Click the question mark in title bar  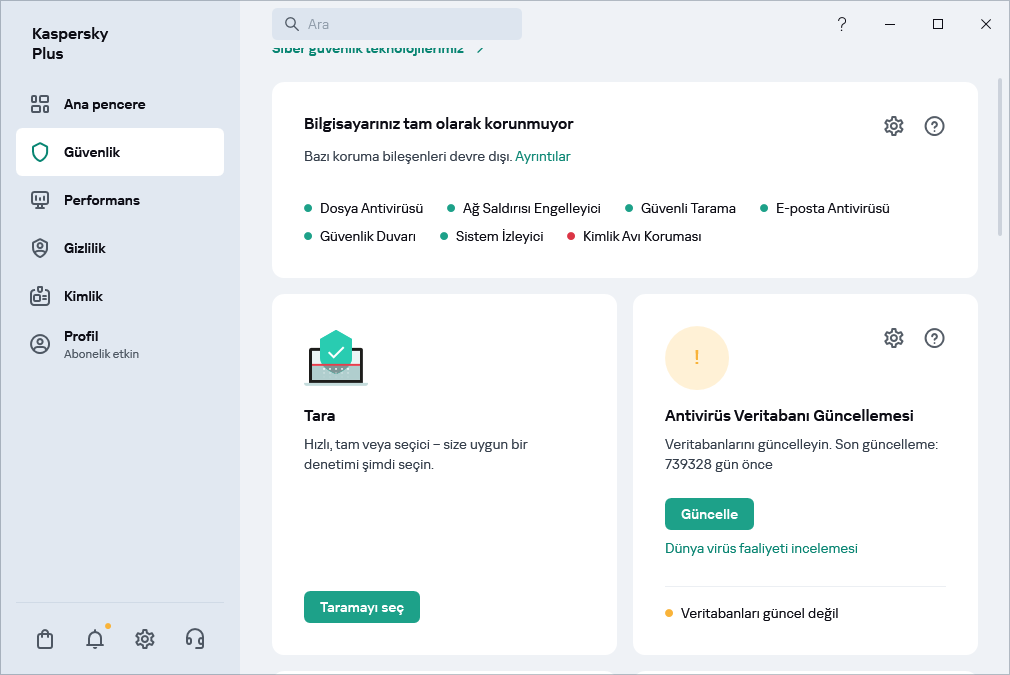pos(842,24)
